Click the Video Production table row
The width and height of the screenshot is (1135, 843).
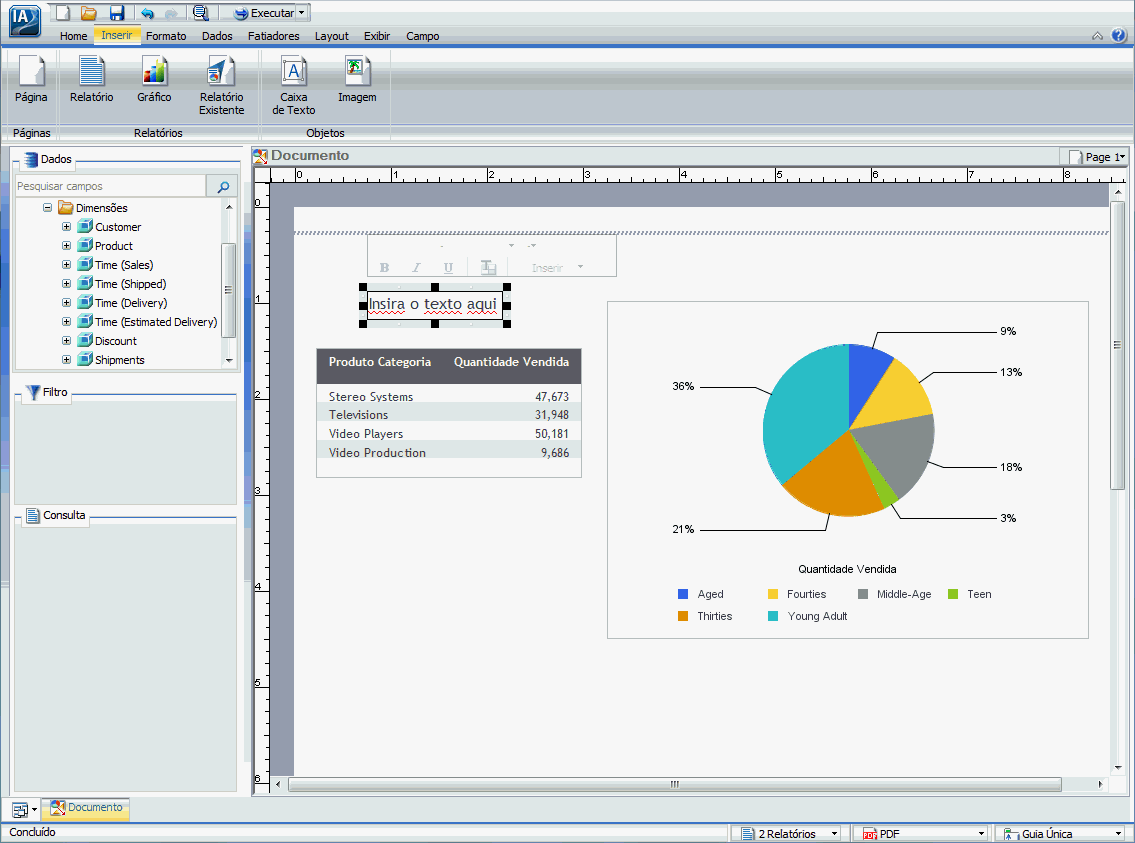point(449,452)
